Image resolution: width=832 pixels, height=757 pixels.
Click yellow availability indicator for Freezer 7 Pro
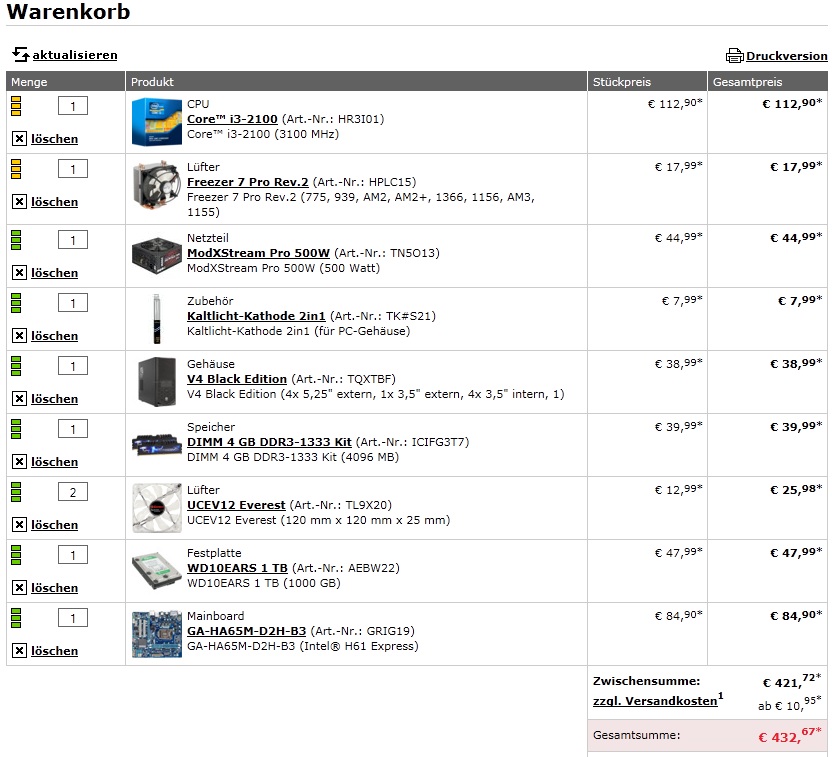point(16,169)
